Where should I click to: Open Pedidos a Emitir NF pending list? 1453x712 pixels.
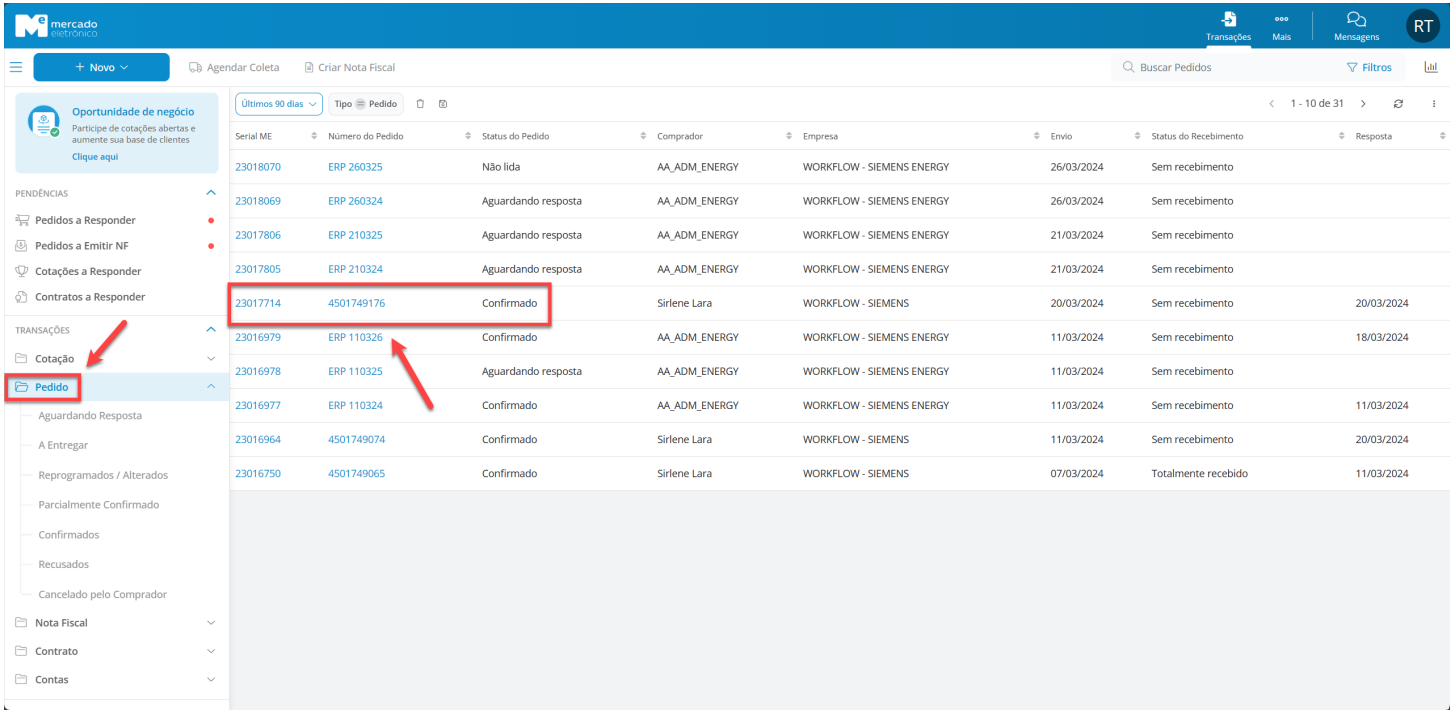click(x=82, y=246)
